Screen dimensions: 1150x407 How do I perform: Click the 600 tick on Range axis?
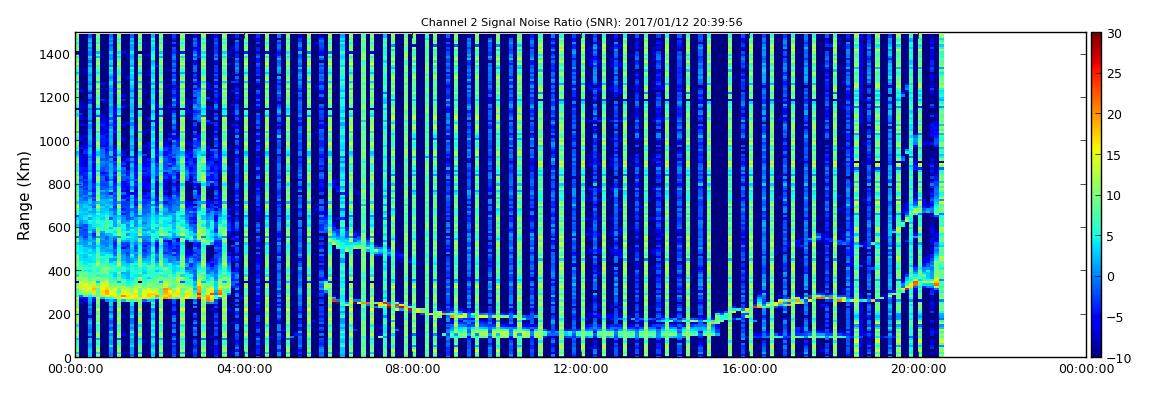click(x=59, y=227)
